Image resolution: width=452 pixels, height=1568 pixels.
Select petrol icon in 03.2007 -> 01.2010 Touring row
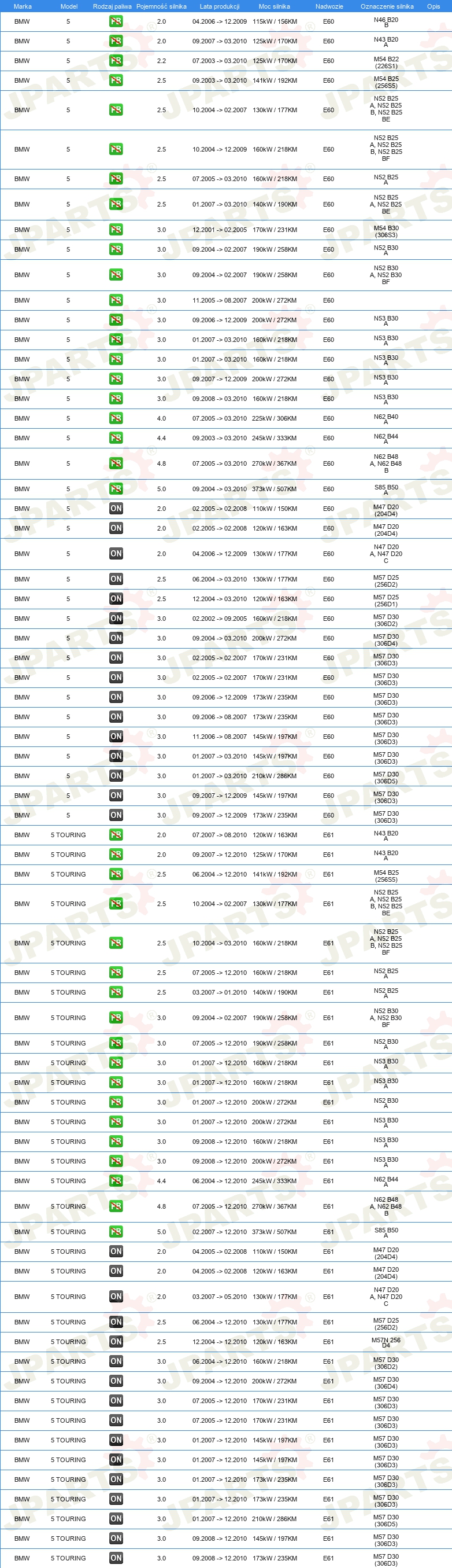(x=116, y=992)
